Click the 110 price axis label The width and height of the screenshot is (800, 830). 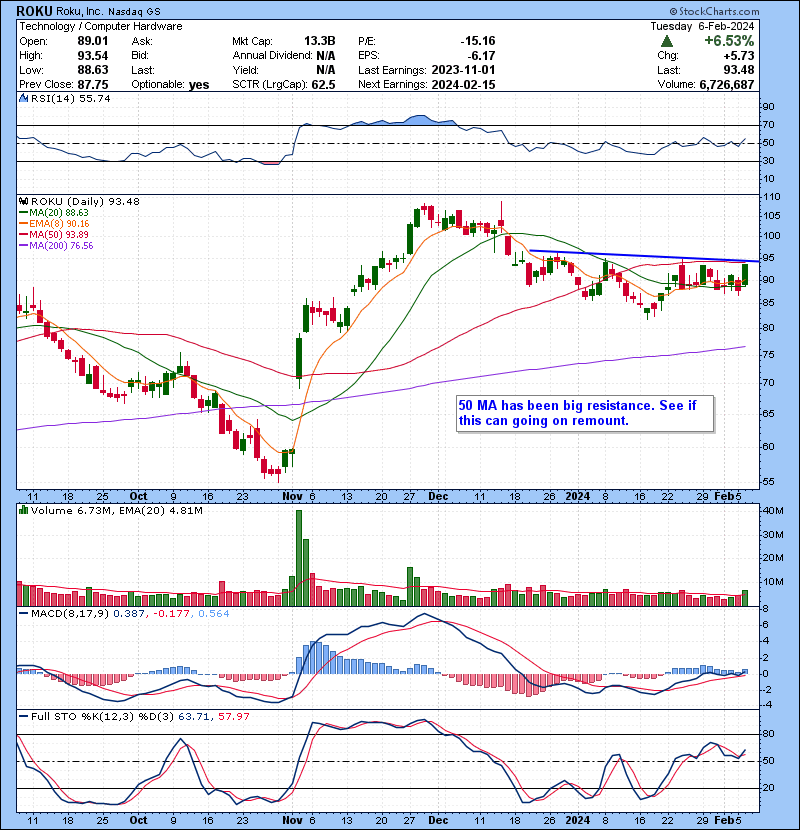(771, 197)
